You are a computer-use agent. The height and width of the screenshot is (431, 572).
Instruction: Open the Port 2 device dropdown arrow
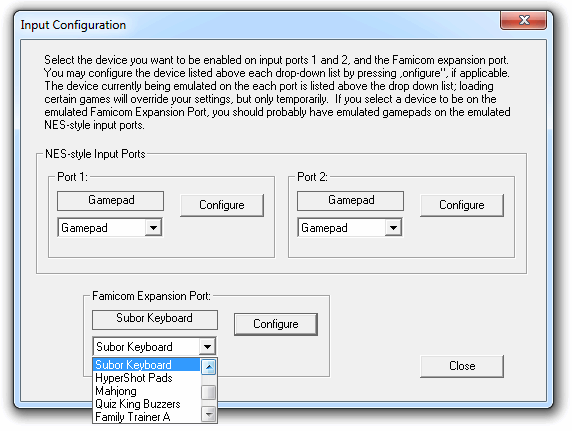[393, 228]
